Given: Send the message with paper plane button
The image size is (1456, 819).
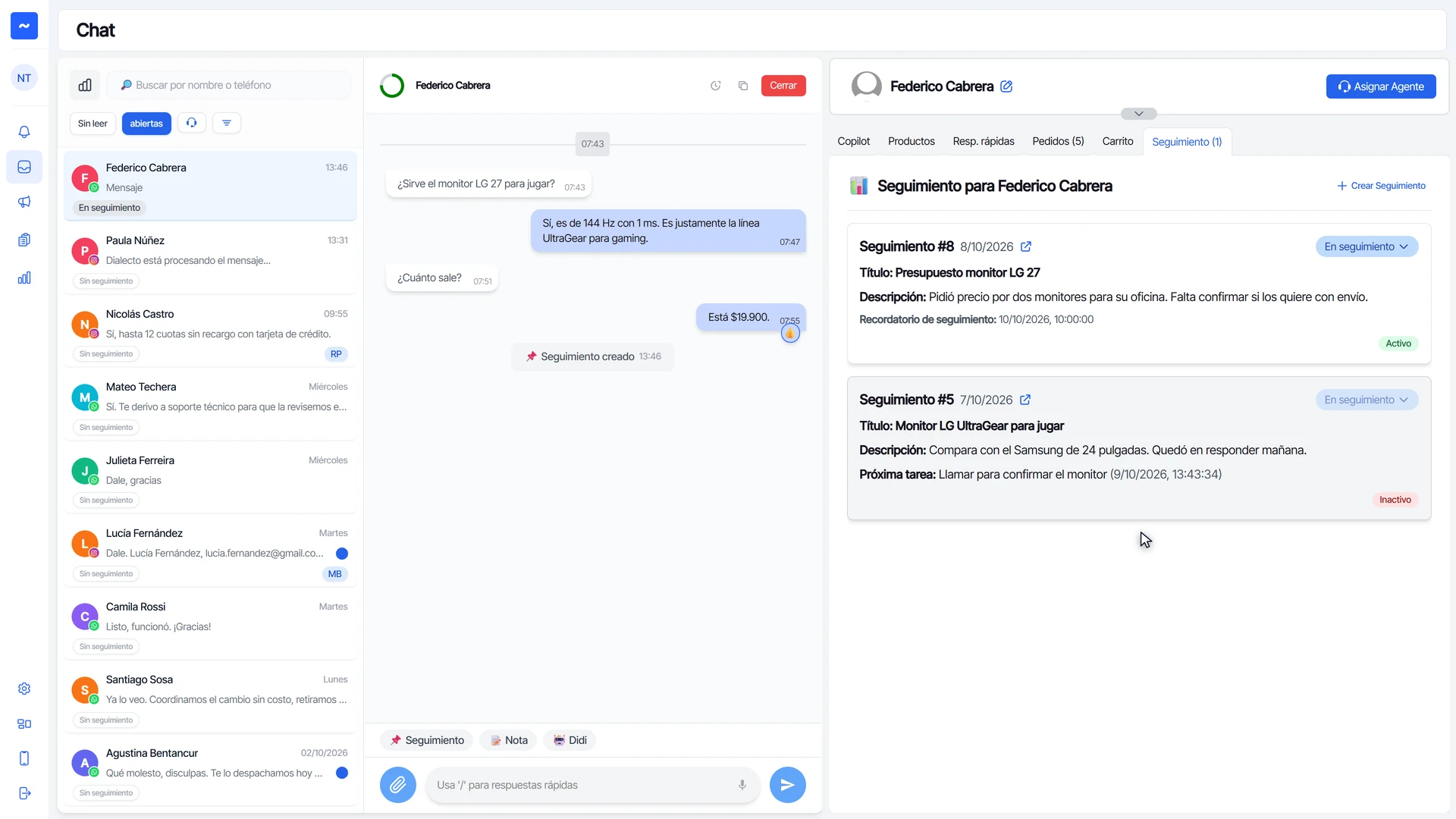Looking at the screenshot, I should tap(788, 785).
